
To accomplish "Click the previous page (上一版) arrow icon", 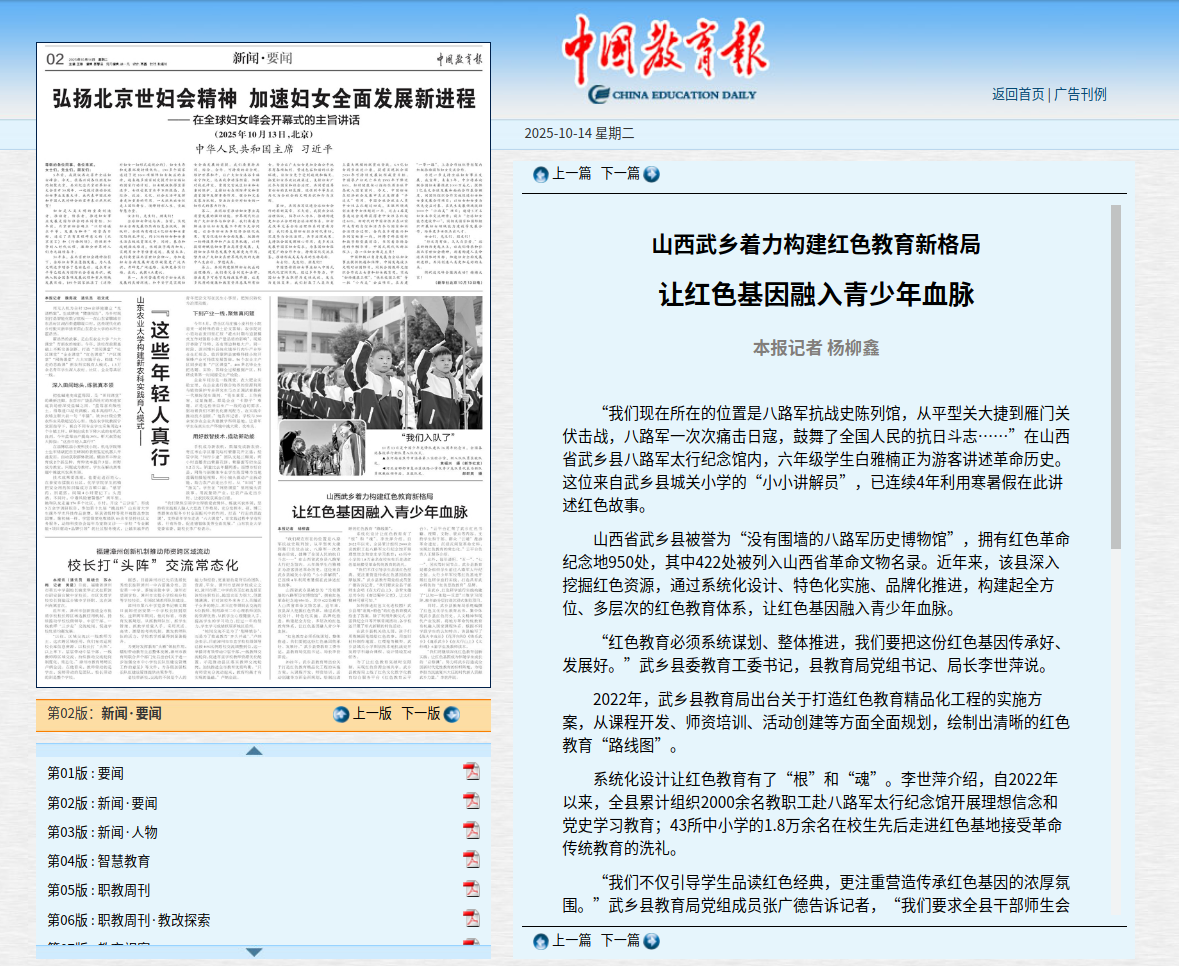I will (341, 714).
